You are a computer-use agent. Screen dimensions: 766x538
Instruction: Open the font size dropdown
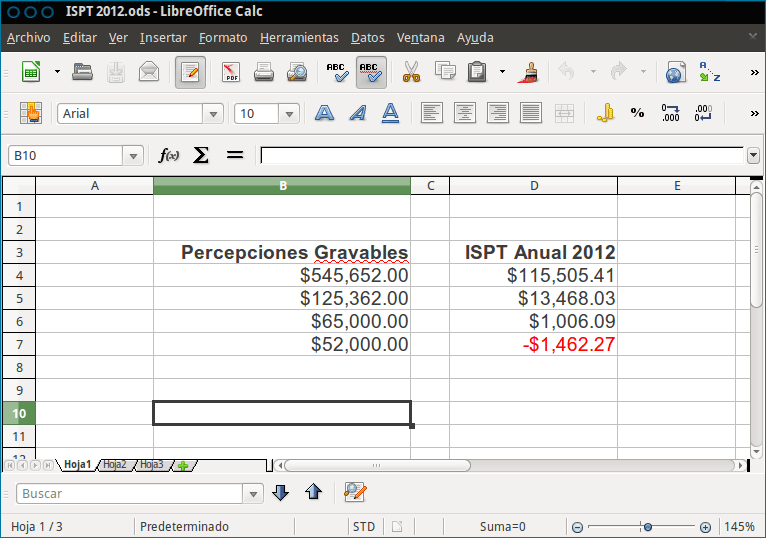point(289,114)
